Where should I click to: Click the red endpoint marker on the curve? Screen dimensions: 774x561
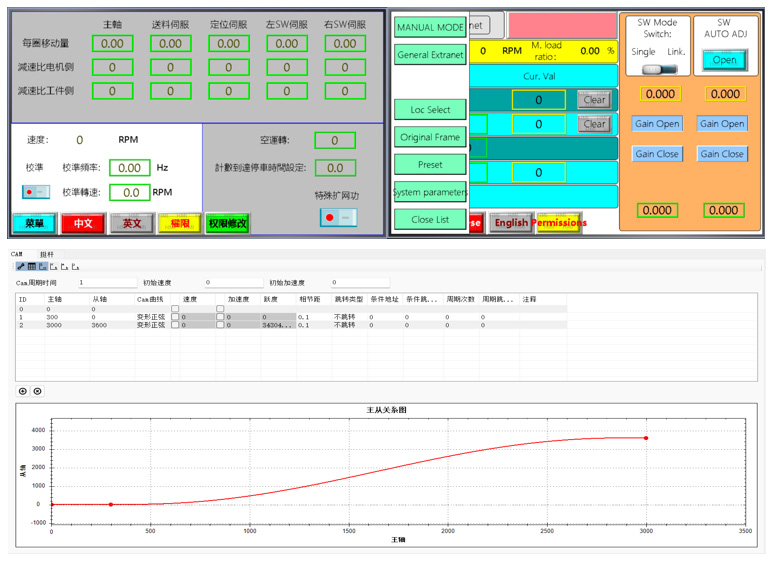[646, 438]
